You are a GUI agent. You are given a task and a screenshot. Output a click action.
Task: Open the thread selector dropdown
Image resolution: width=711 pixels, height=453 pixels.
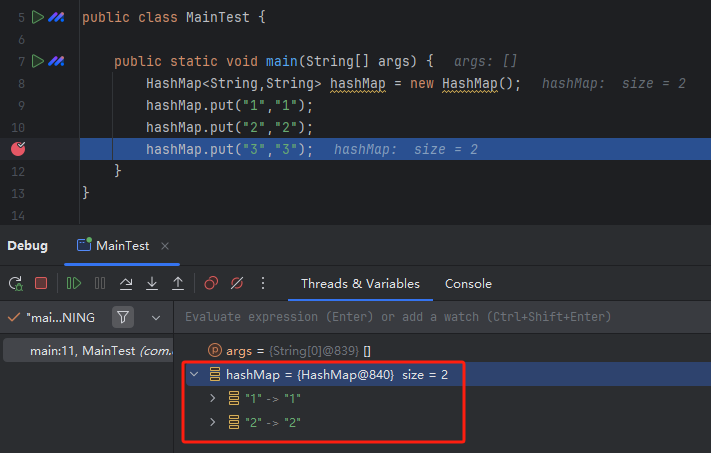[x=155, y=317]
